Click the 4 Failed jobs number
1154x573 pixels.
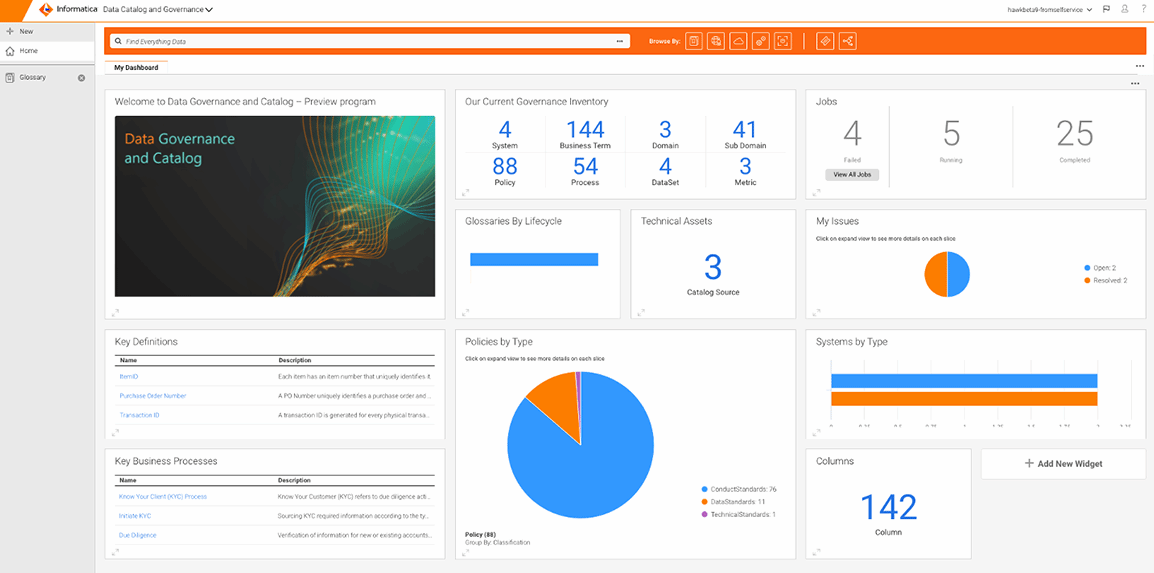click(852, 134)
